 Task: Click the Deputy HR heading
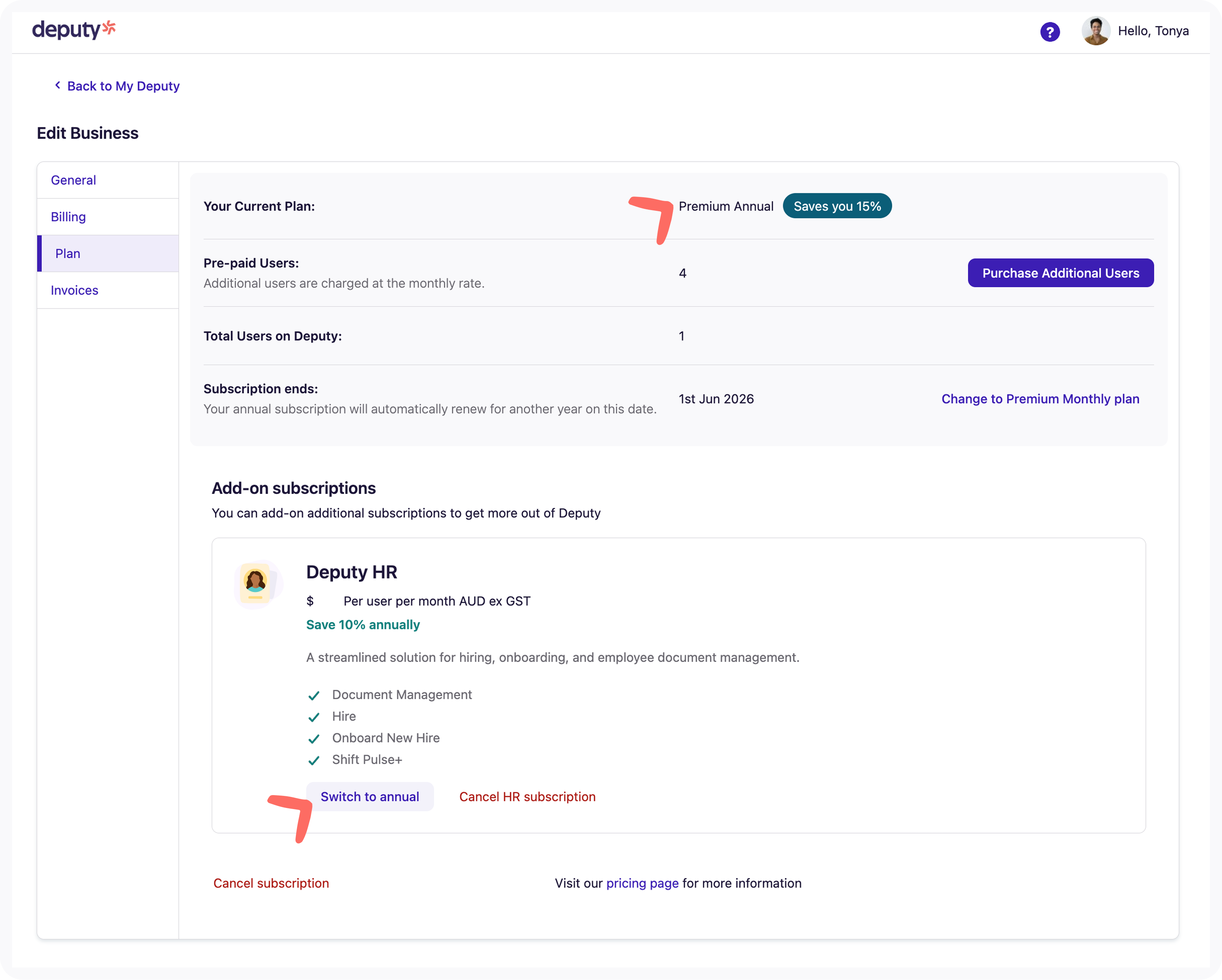coord(351,572)
